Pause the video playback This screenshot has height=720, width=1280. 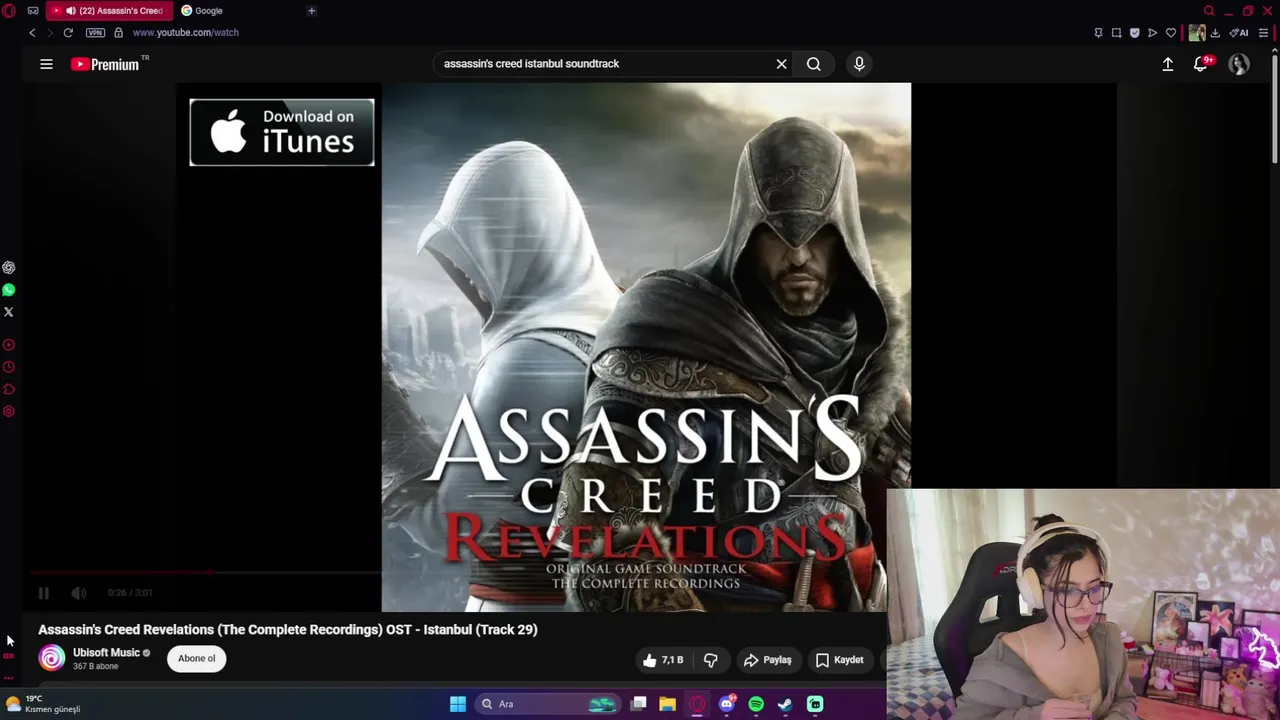click(44, 593)
